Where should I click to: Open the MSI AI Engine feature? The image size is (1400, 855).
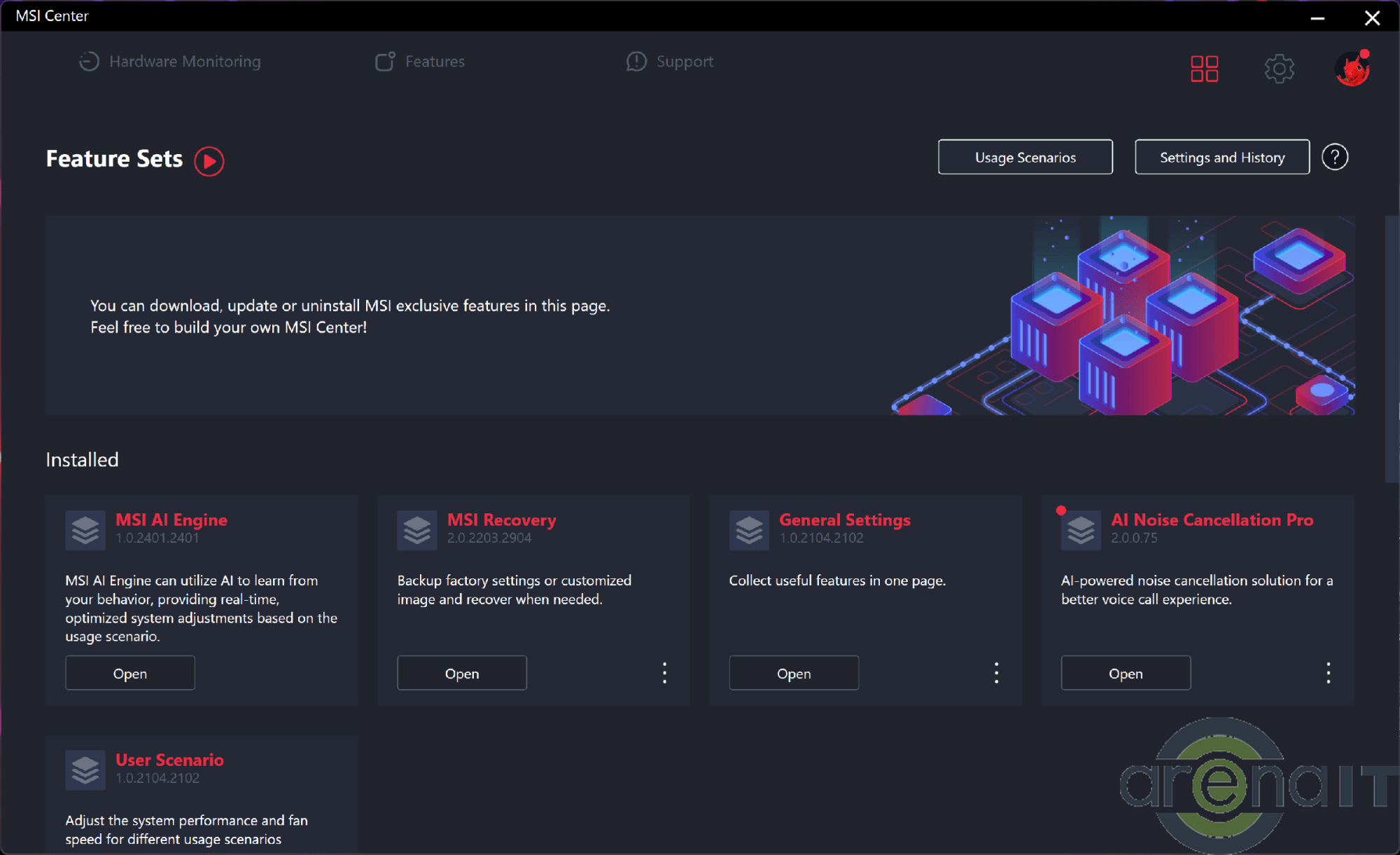(x=130, y=673)
